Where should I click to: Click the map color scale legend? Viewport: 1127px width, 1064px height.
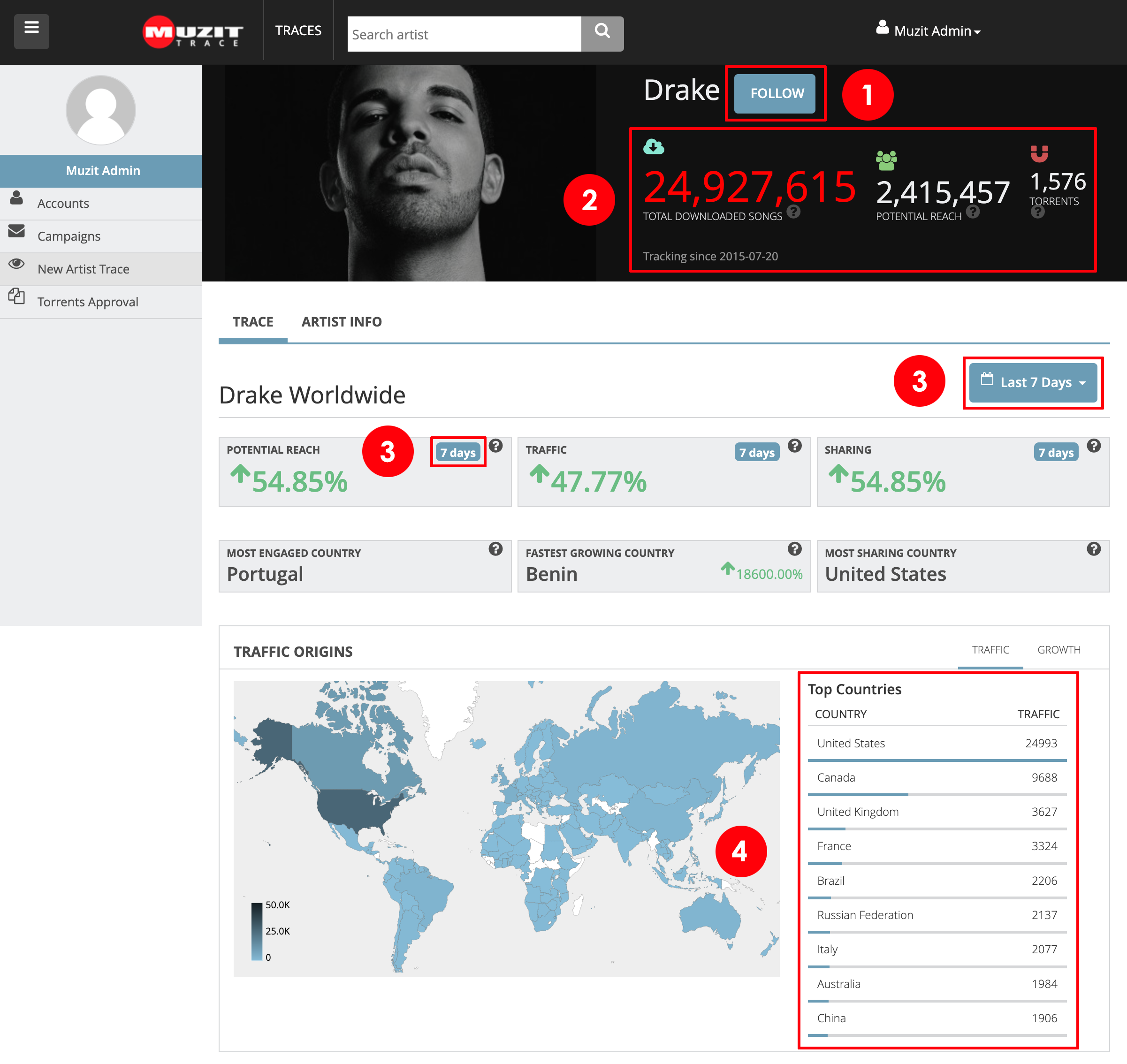pos(270,931)
